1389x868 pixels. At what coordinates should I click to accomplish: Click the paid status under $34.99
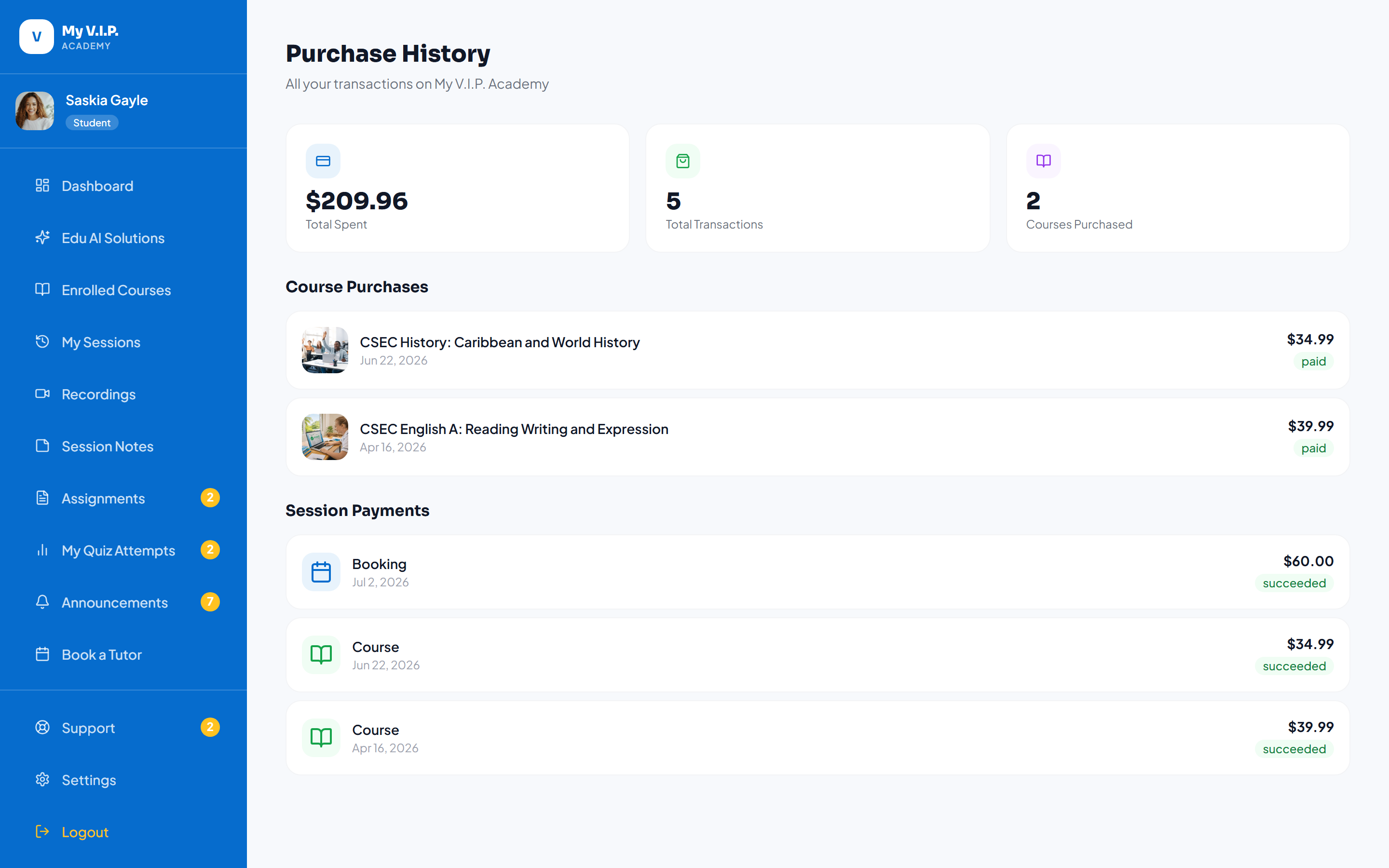pyautogui.click(x=1313, y=362)
